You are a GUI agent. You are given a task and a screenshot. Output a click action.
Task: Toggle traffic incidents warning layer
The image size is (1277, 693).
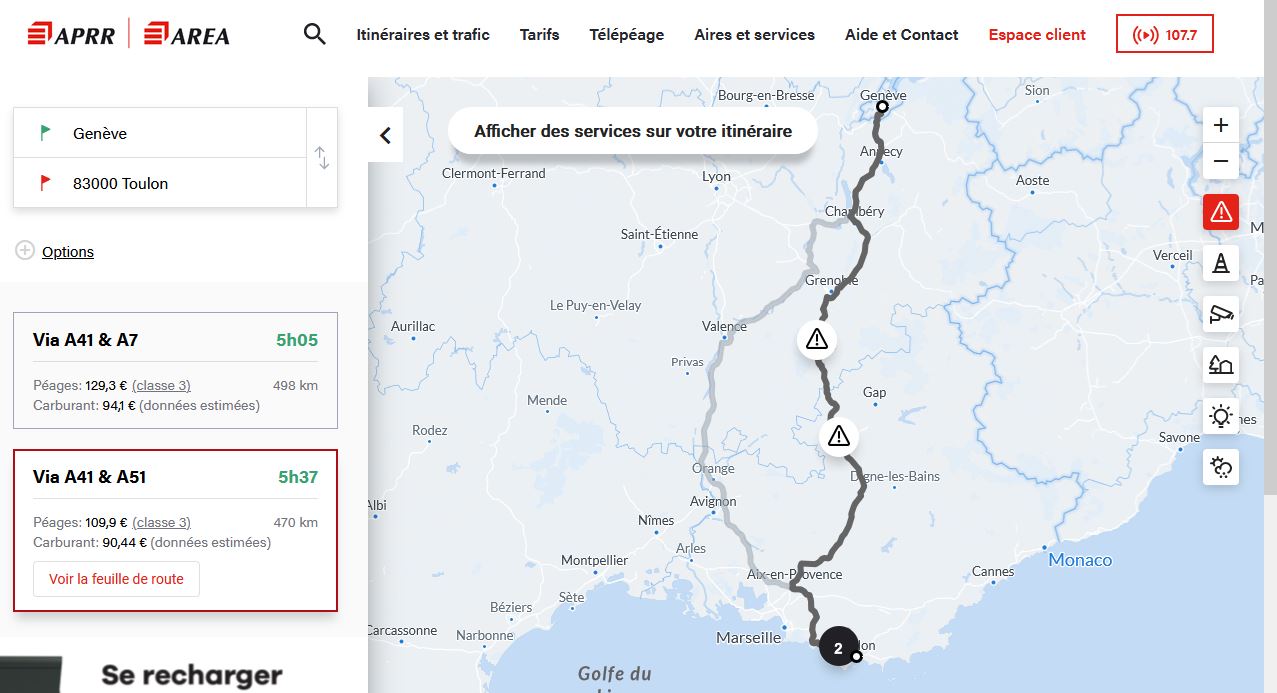coord(1220,212)
